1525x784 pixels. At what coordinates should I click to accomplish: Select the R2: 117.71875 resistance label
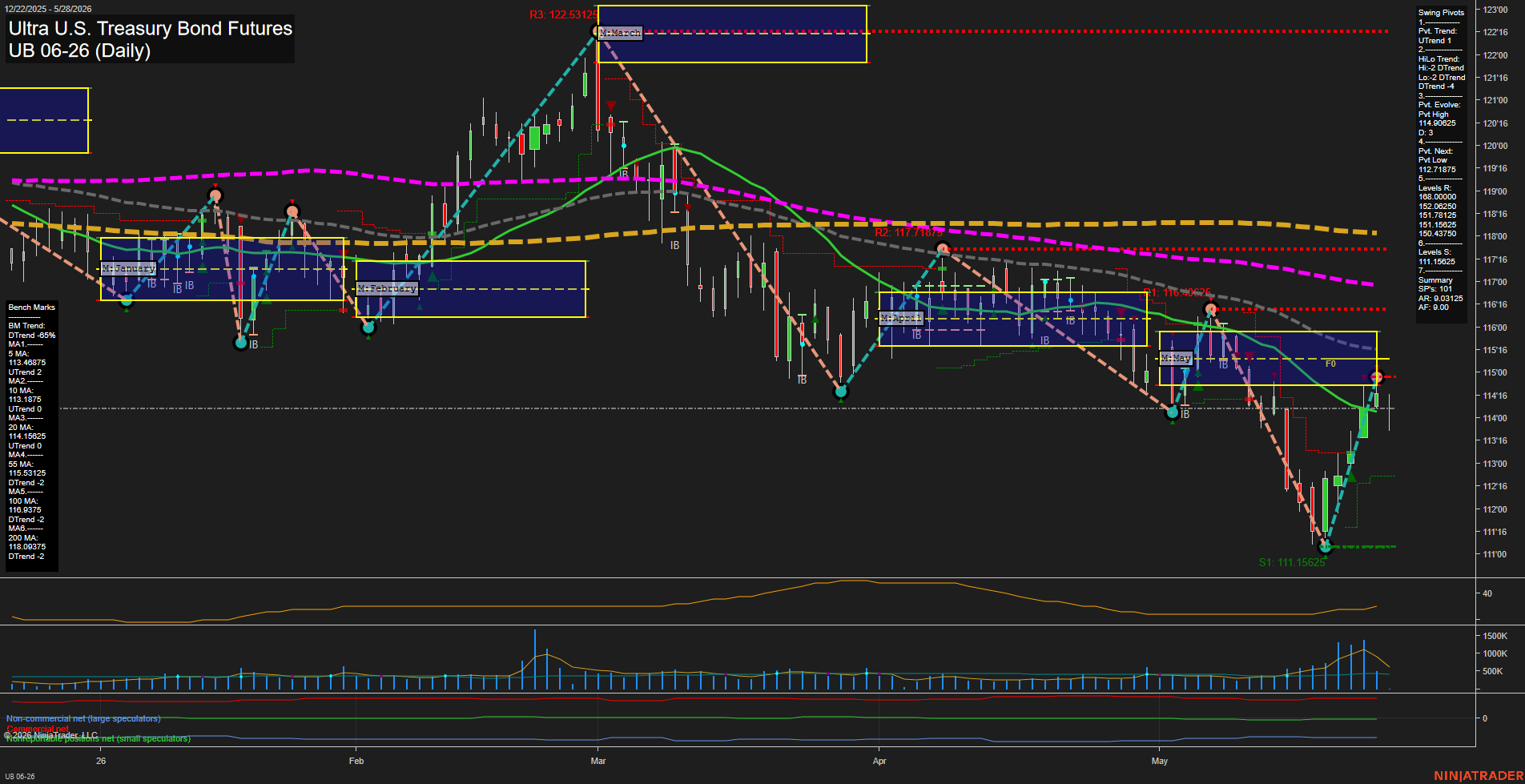(x=908, y=232)
